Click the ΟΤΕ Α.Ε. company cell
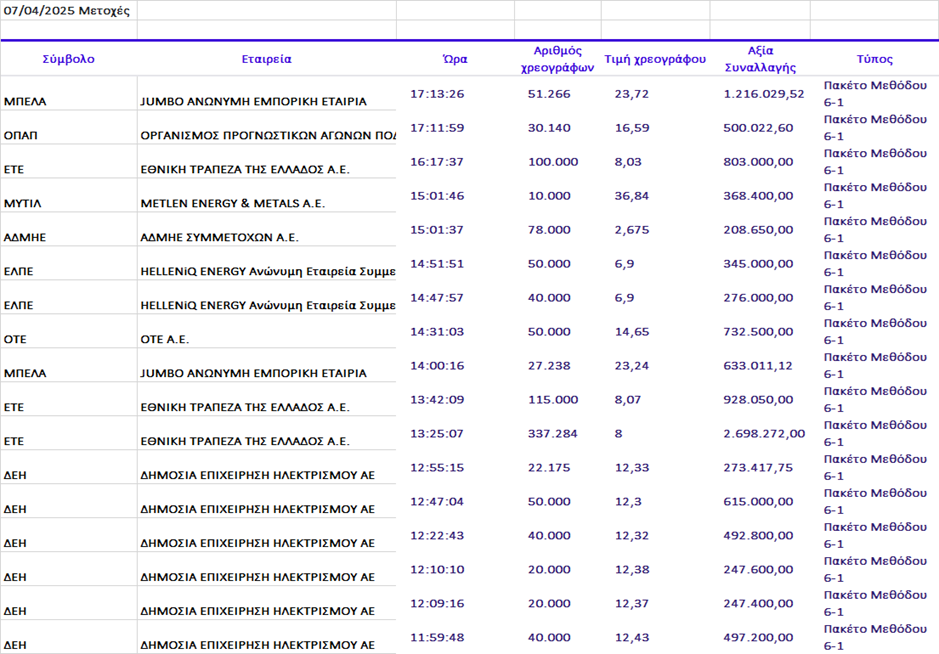Image resolution: width=939 pixels, height=654 pixels. 165,339
